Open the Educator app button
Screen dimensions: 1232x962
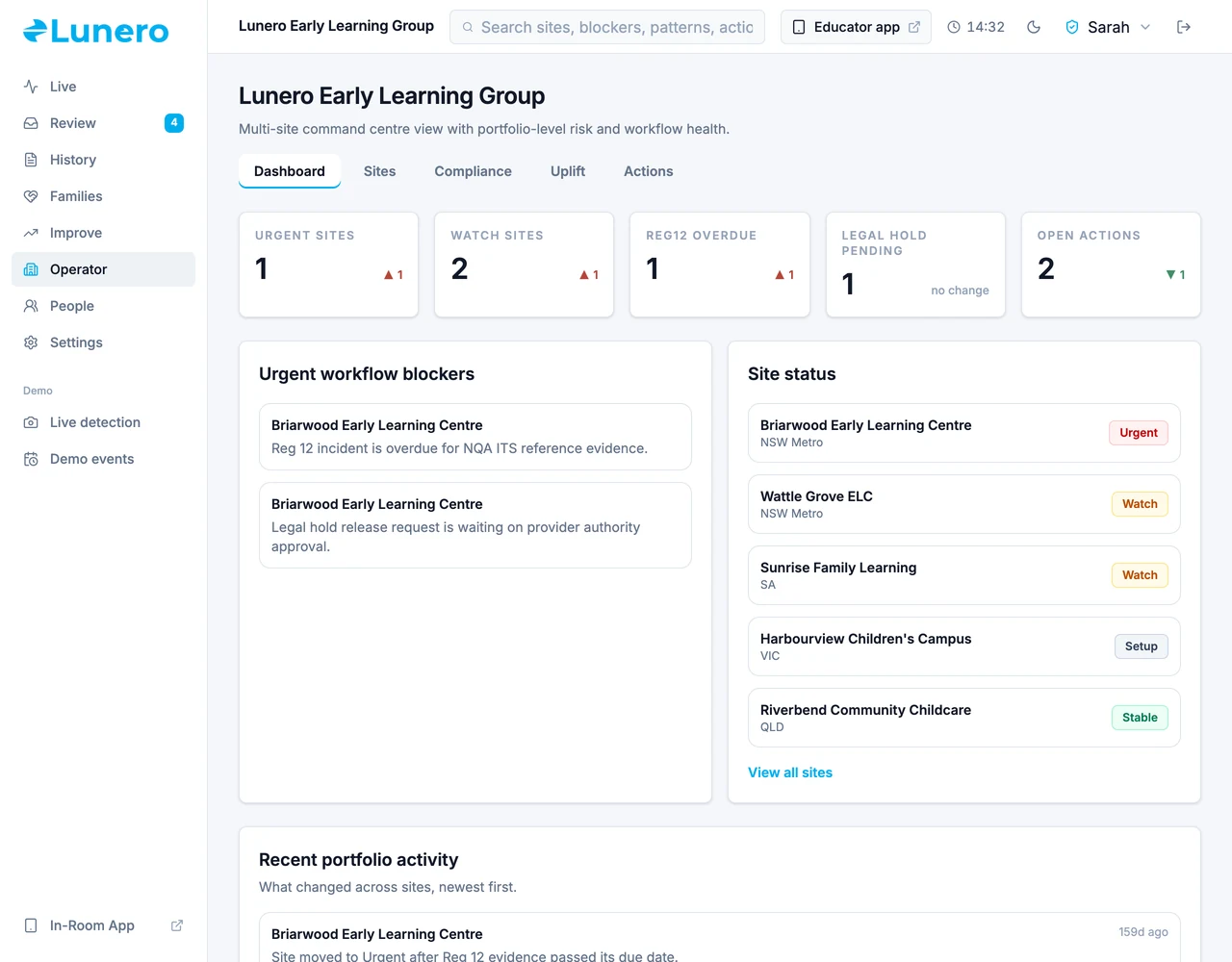tap(856, 27)
